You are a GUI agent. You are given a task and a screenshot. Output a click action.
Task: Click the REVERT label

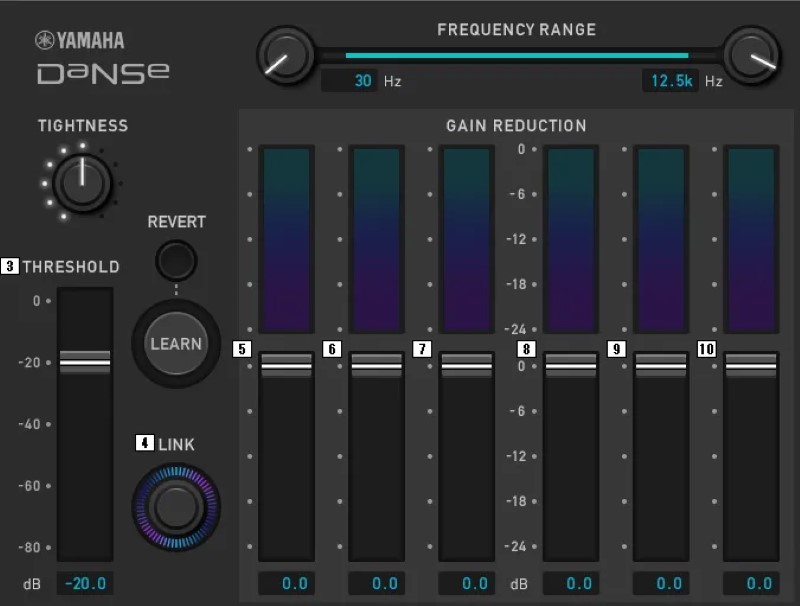point(177,222)
